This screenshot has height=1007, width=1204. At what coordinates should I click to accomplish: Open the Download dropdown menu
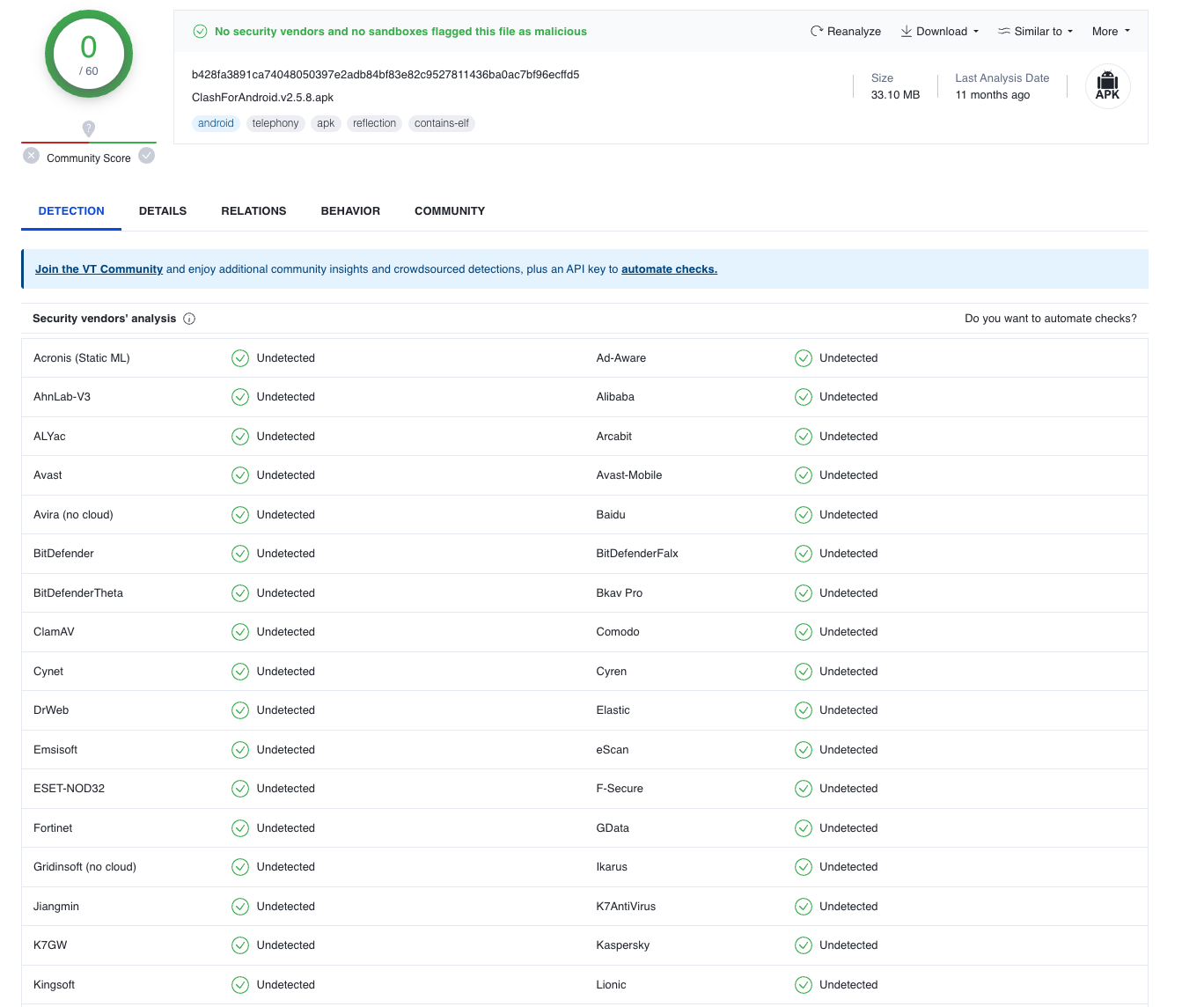(939, 31)
